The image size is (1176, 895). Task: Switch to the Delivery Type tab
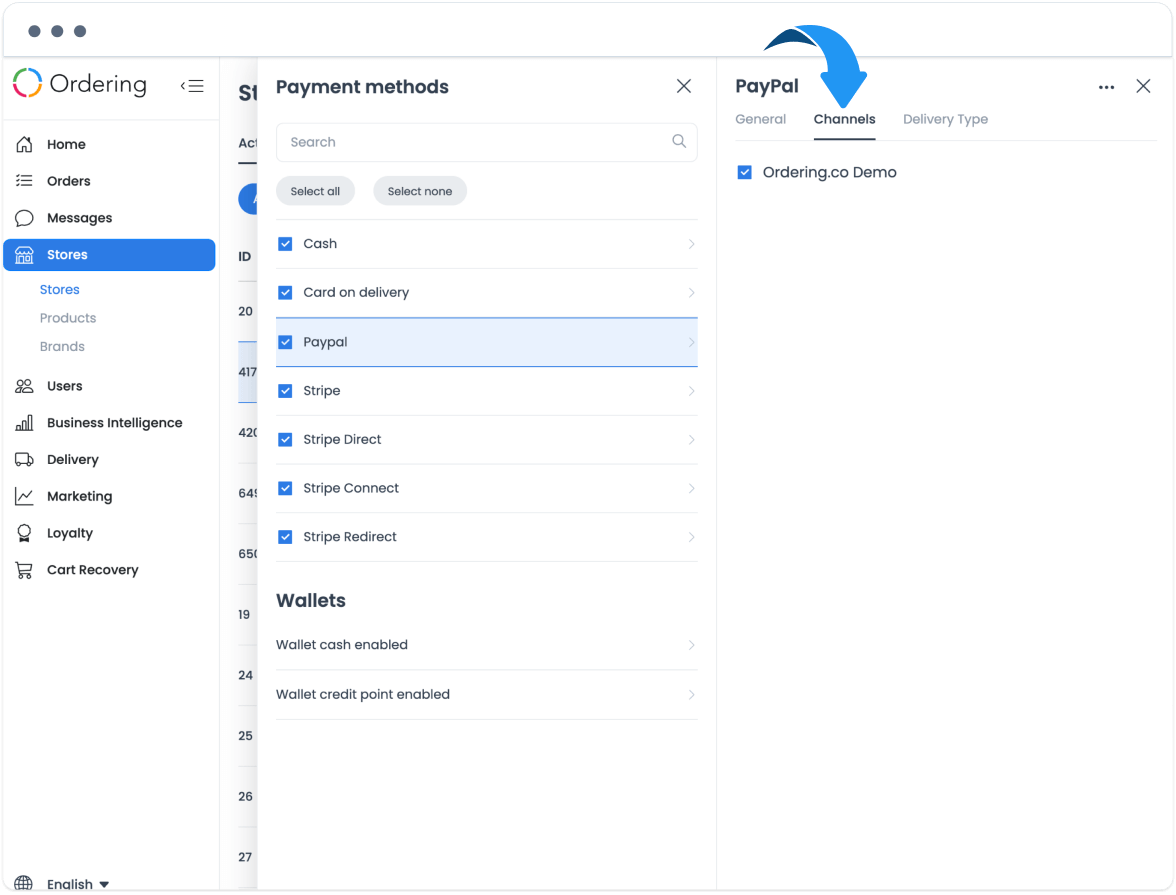[x=945, y=119]
